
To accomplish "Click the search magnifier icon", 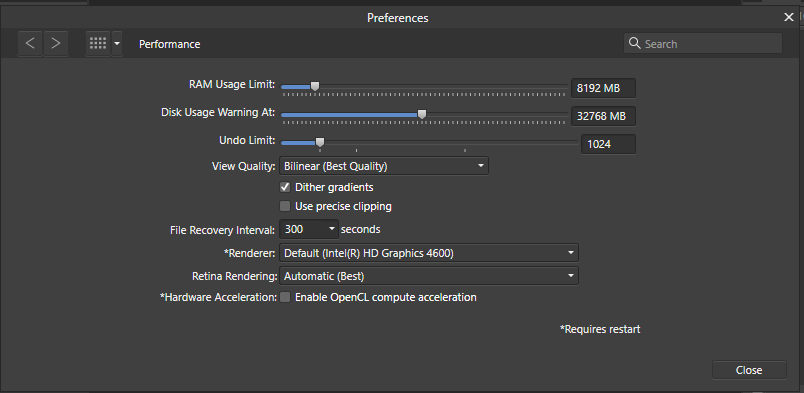I will 635,44.
